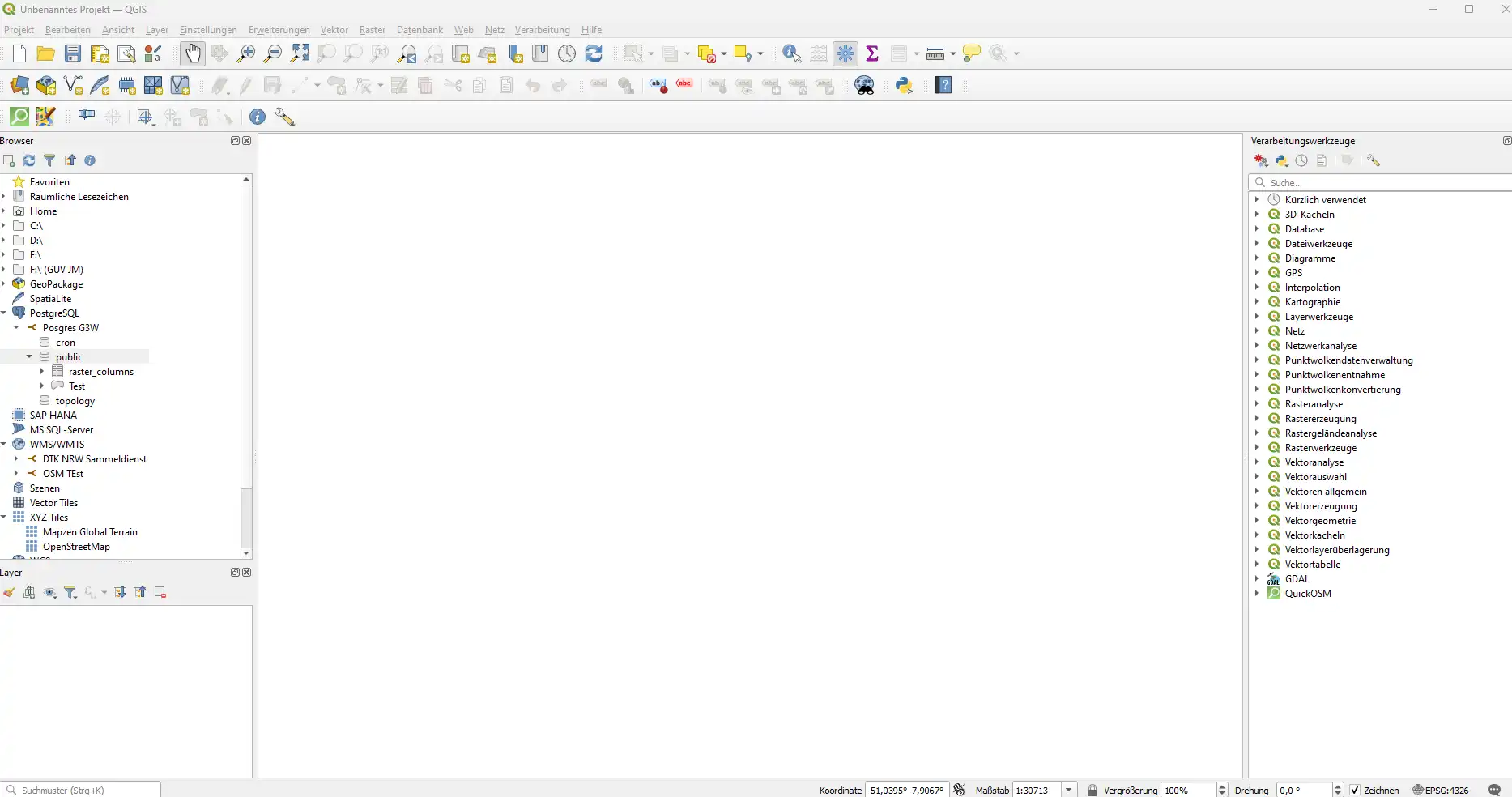Zoom to full extent

click(300, 53)
